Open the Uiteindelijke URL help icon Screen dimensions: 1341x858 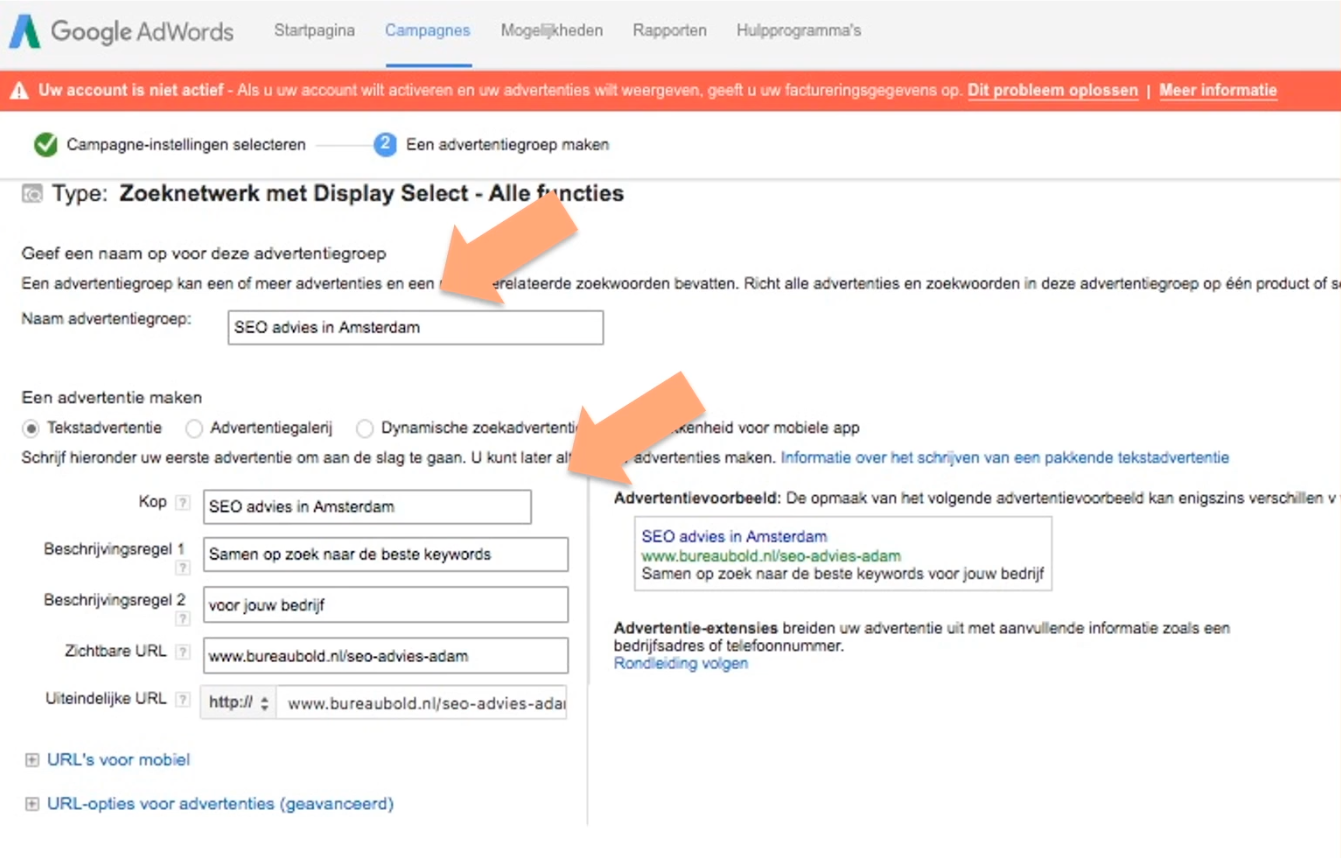[x=182, y=700]
